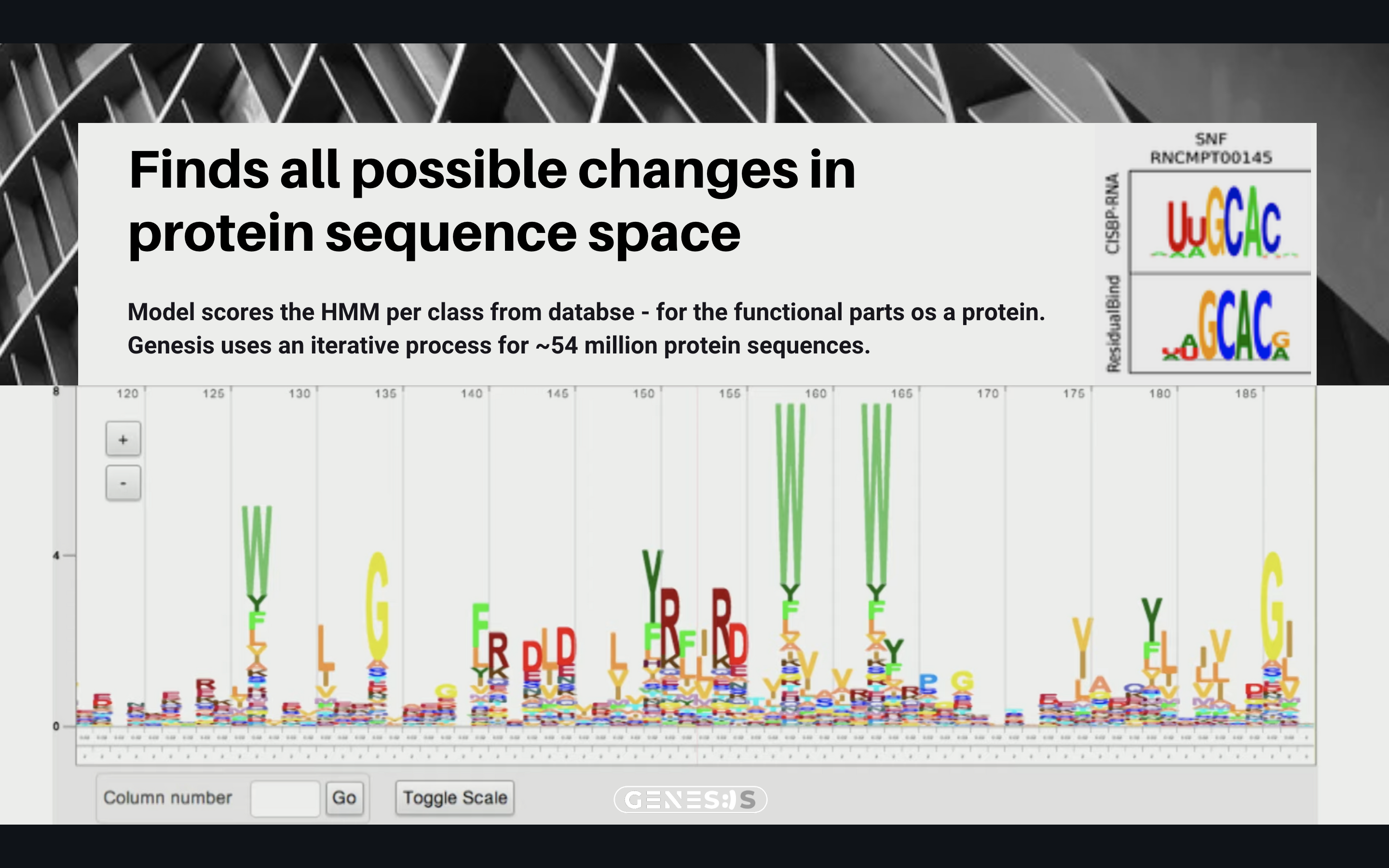Click the leftmost tall green W letter

pos(257,551)
